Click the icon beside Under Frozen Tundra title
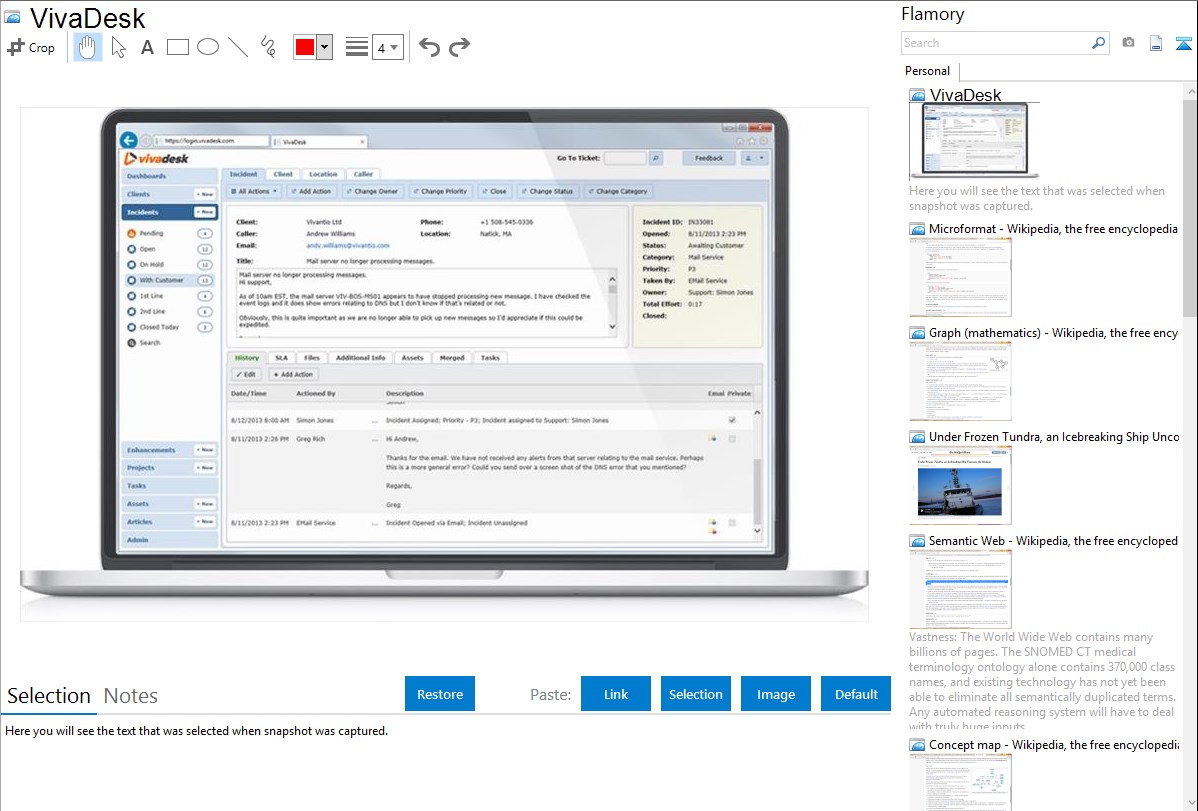1198x811 pixels. coord(917,437)
